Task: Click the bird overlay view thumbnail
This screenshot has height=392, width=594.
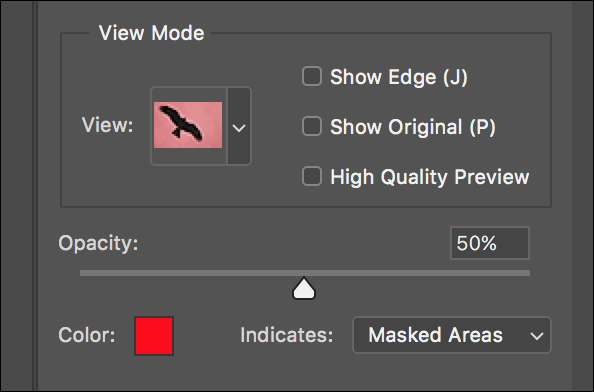Action: coord(188,125)
